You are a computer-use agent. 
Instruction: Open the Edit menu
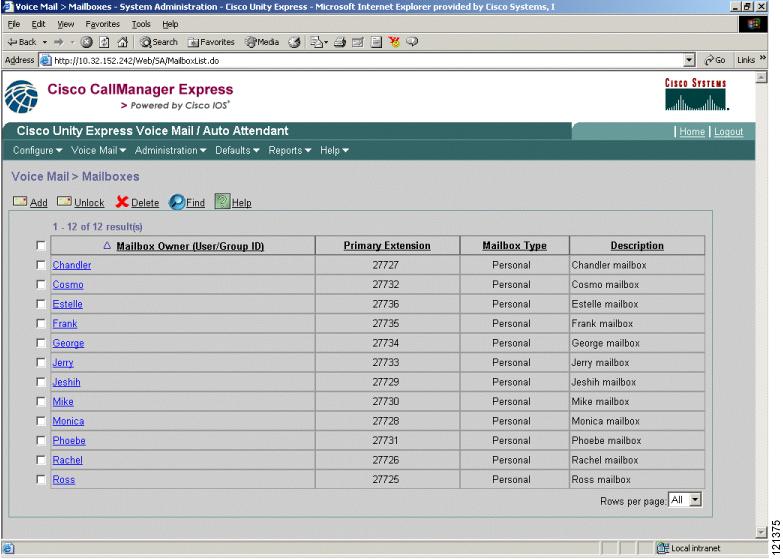[38, 24]
